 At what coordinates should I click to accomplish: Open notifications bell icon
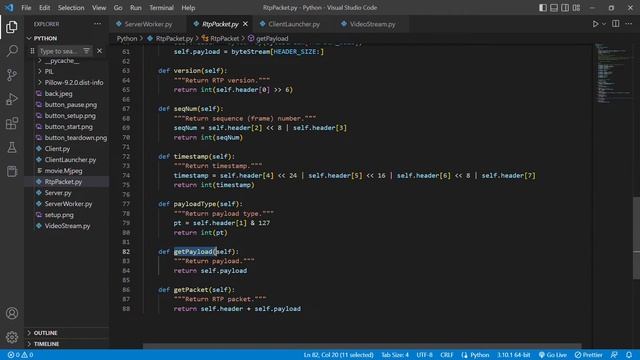(629, 355)
